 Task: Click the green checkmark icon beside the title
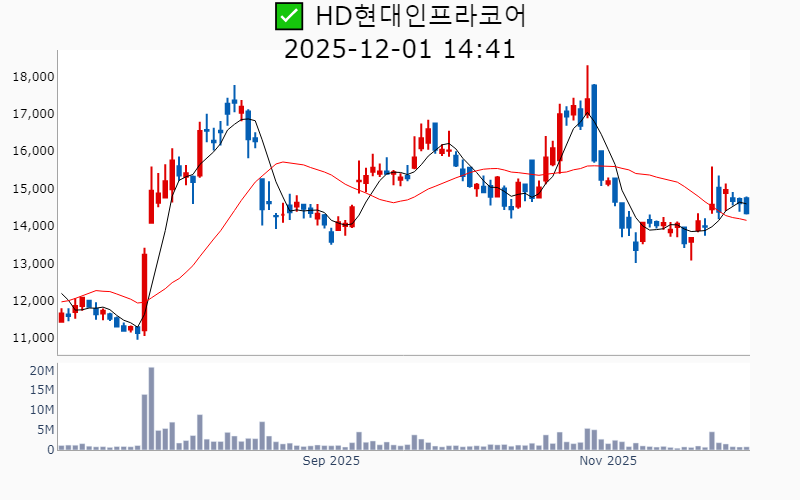(x=288, y=16)
